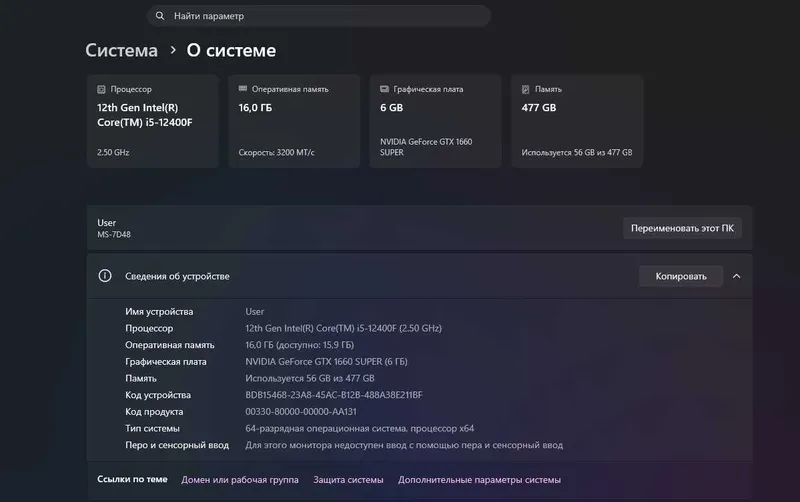
Task: Open the Процессор card showing i5-12400F
Action: point(153,121)
